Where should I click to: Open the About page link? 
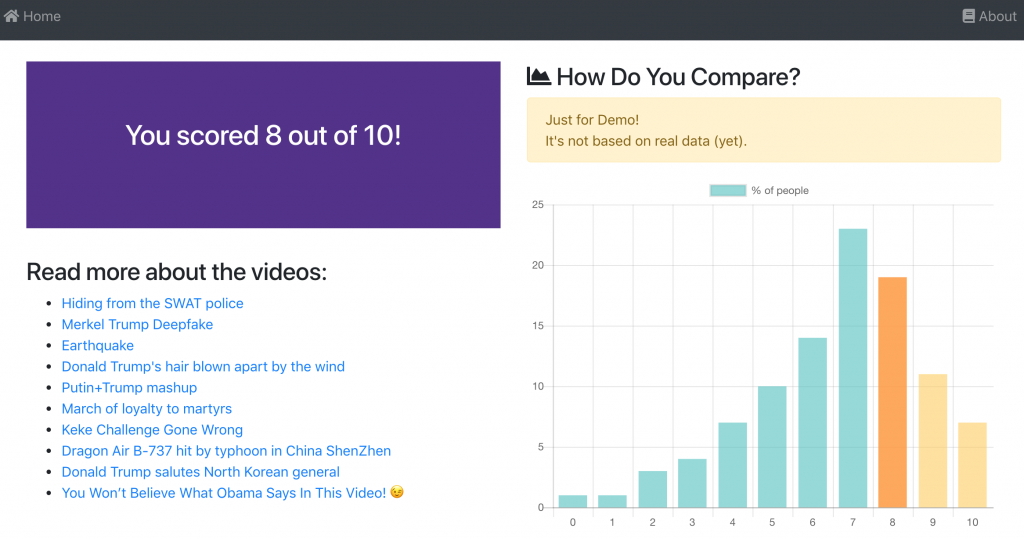pos(989,16)
